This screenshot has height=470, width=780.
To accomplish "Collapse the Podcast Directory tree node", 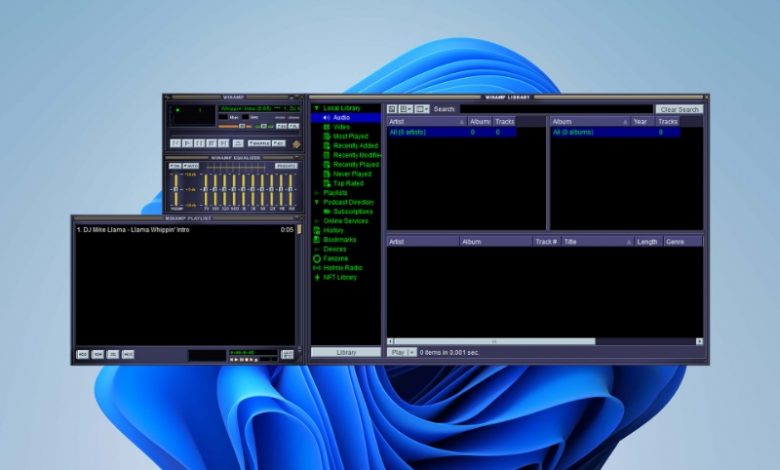I will click(x=316, y=202).
